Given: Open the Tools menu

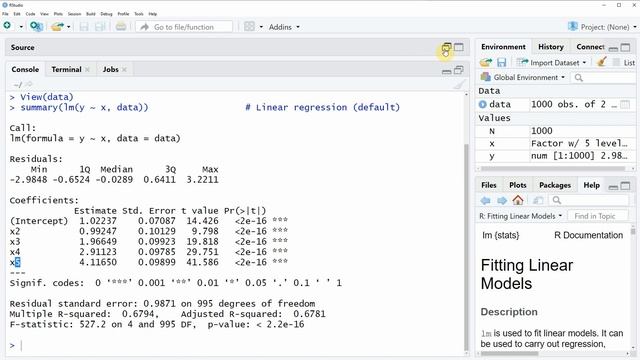Looking at the screenshot, I should click(139, 14).
